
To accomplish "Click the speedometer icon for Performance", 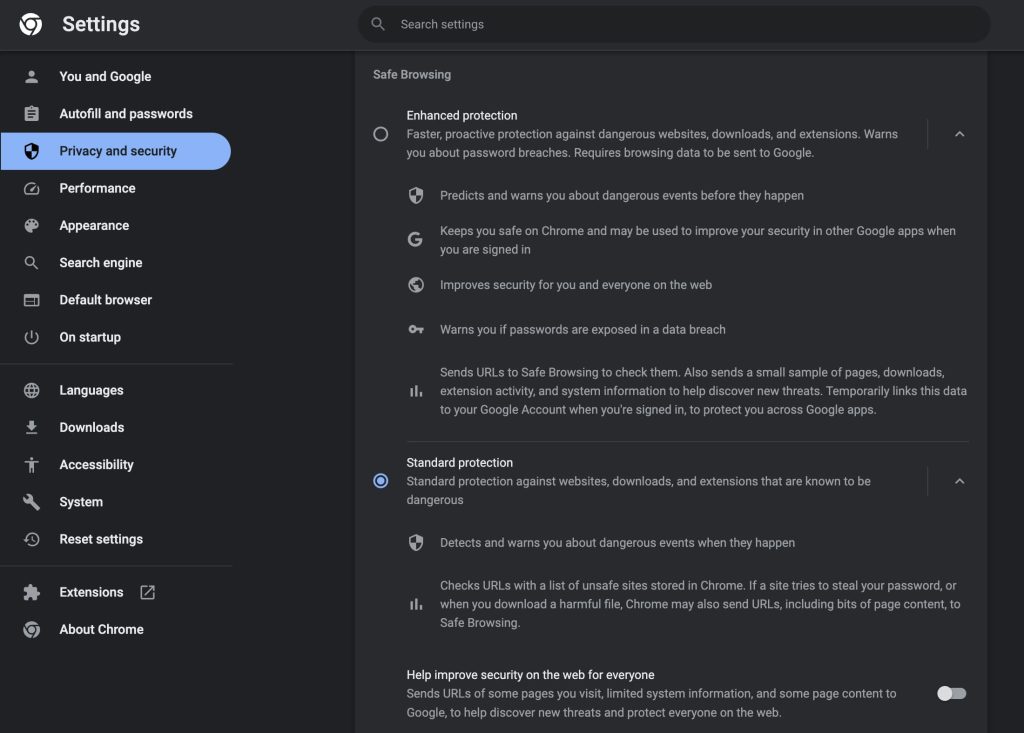I will pos(32,188).
